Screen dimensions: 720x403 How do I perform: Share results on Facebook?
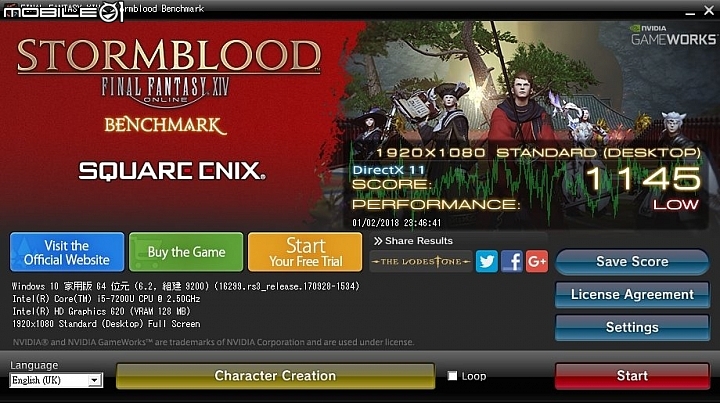tap(512, 262)
